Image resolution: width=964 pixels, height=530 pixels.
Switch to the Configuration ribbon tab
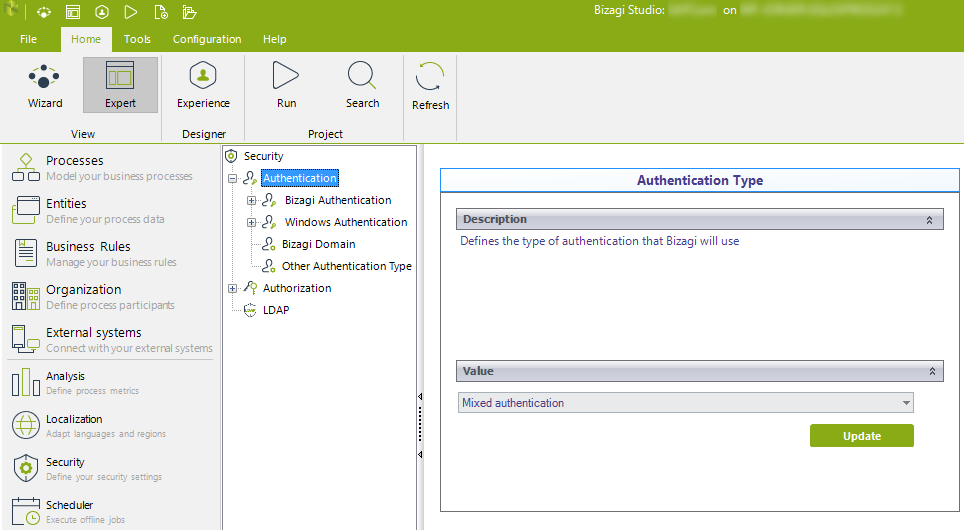click(x=207, y=39)
